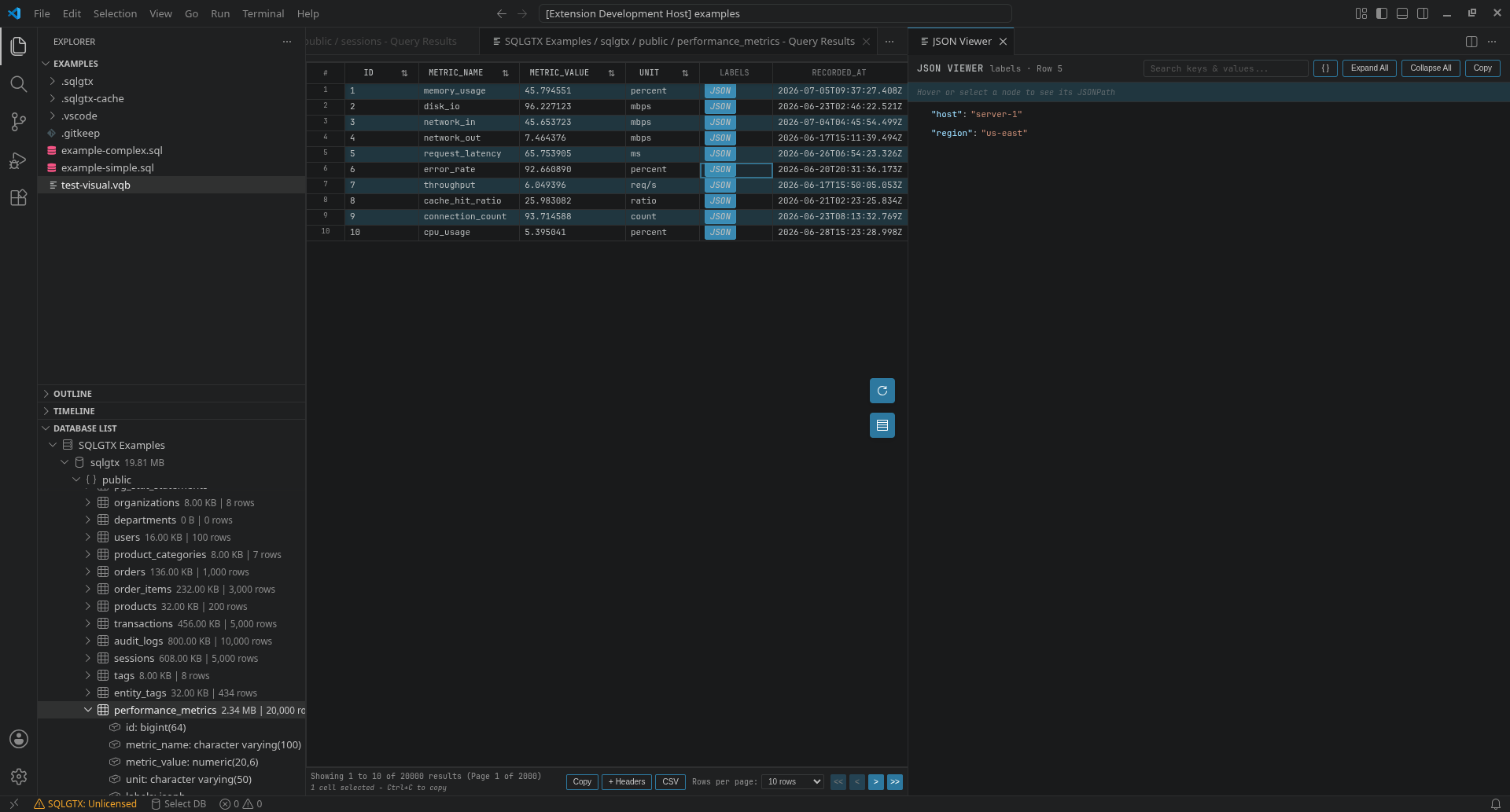
Task: Open test-visual.vqb file
Action: pyautogui.click(x=171, y=186)
